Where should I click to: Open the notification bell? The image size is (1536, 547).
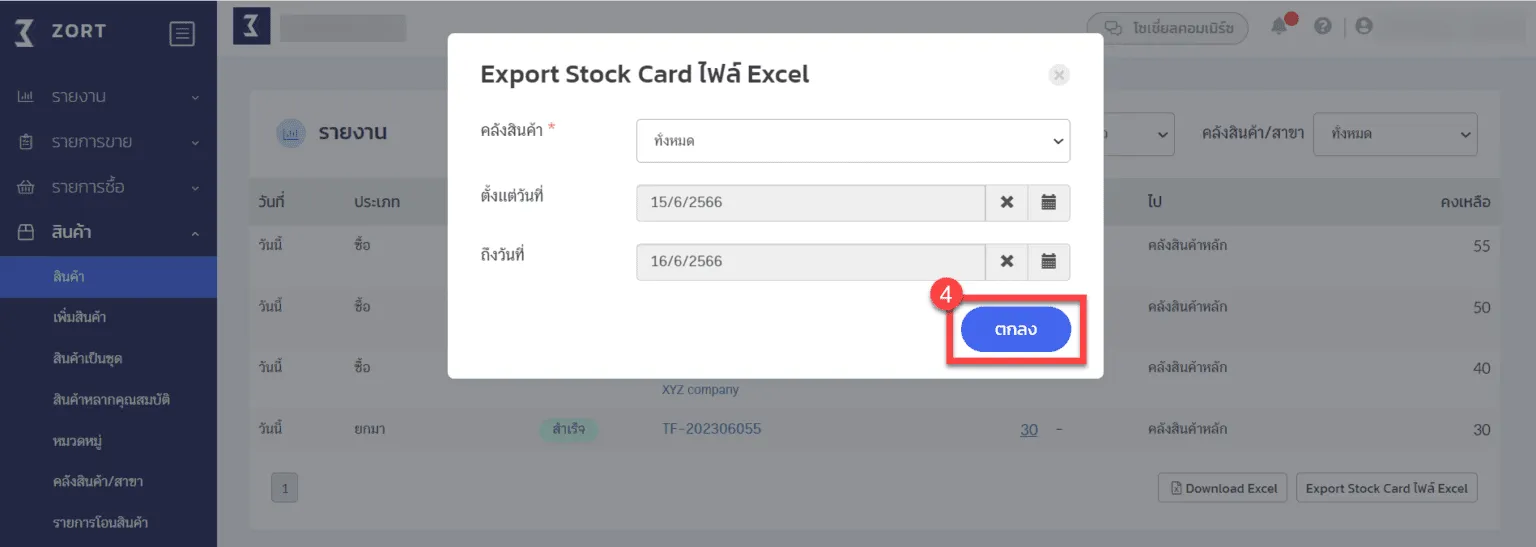[1280, 27]
